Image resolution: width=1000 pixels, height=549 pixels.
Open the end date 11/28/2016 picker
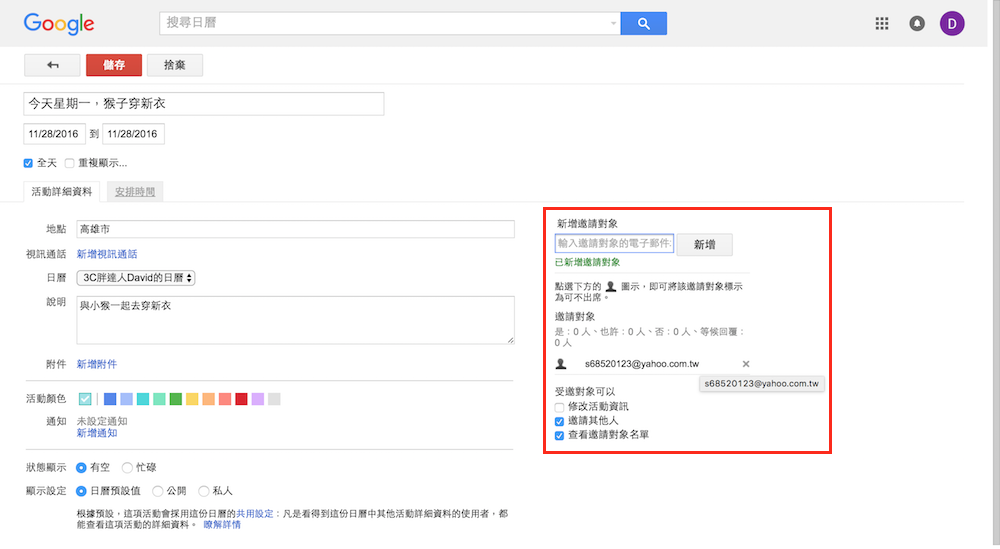pyautogui.click(x=133, y=134)
